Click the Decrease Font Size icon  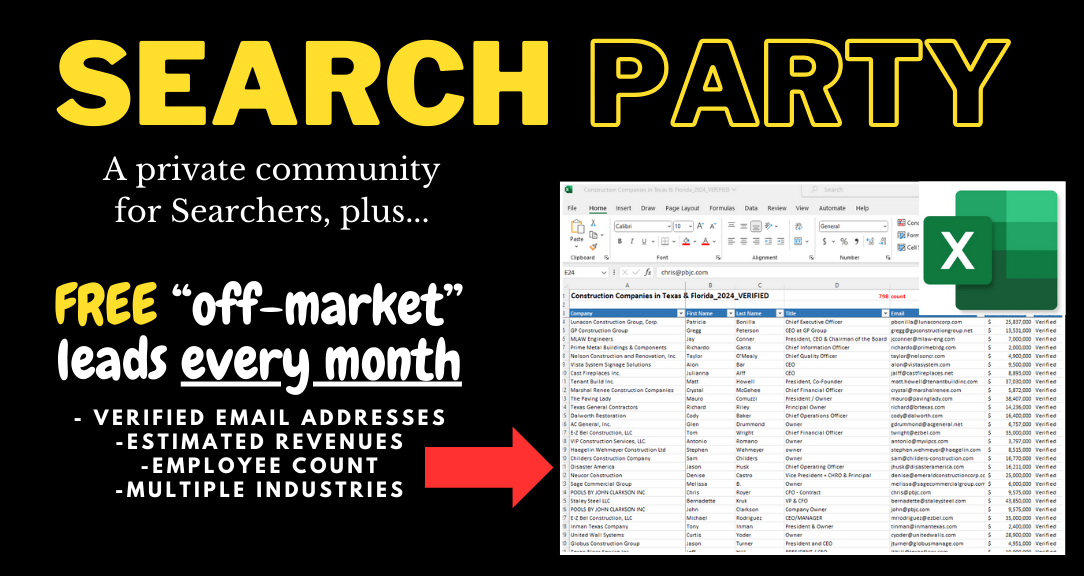coord(713,226)
